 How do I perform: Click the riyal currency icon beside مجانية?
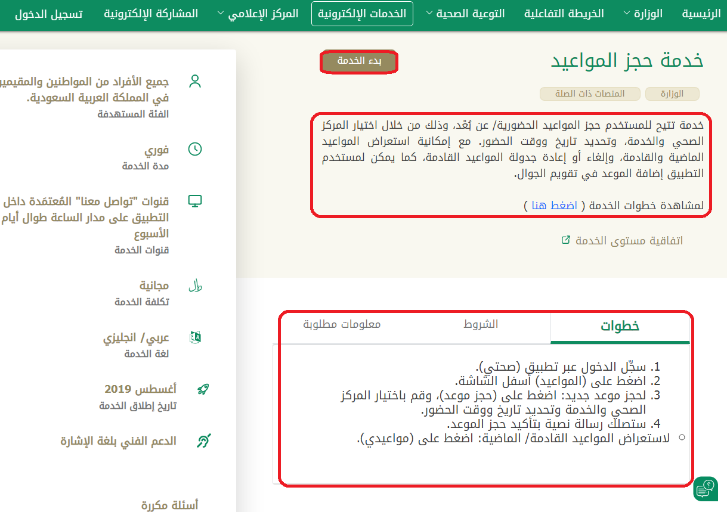click(195, 286)
